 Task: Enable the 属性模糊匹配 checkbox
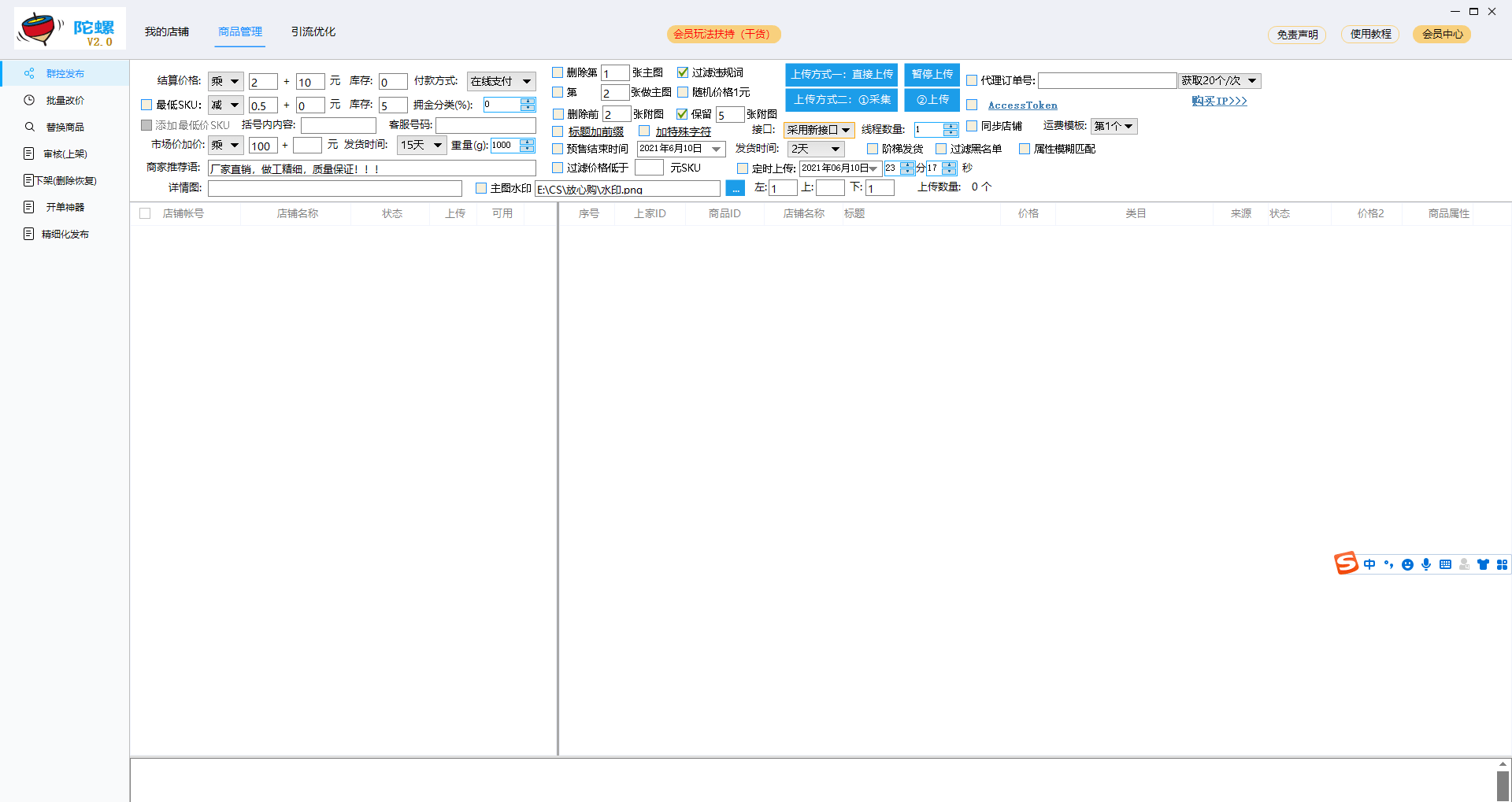pos(1025,149)
